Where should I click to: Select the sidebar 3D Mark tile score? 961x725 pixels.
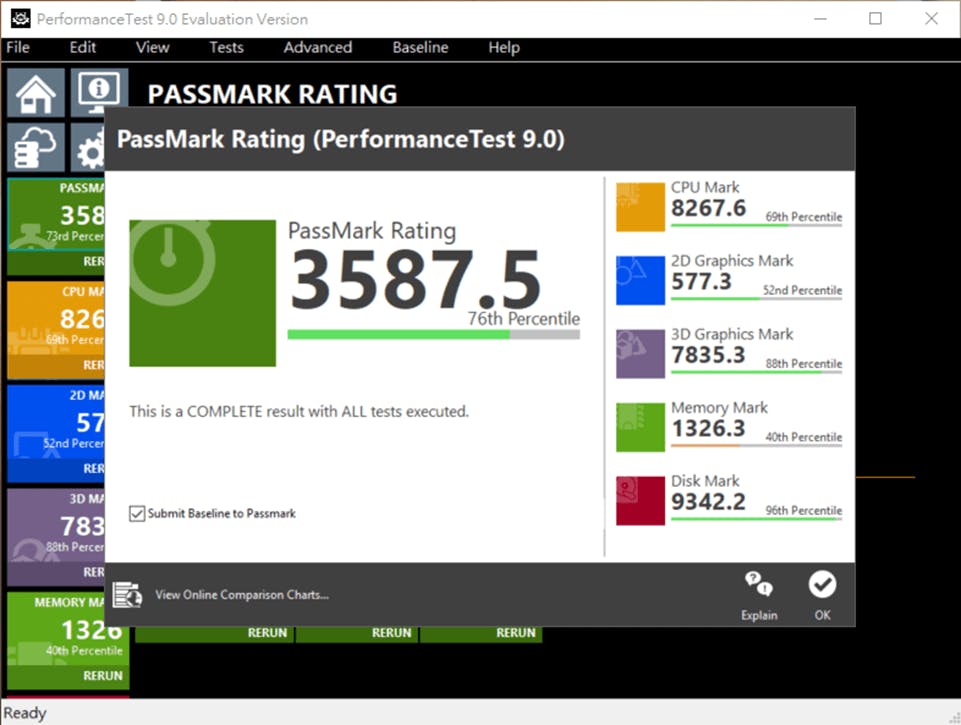[x=82, y=526]
